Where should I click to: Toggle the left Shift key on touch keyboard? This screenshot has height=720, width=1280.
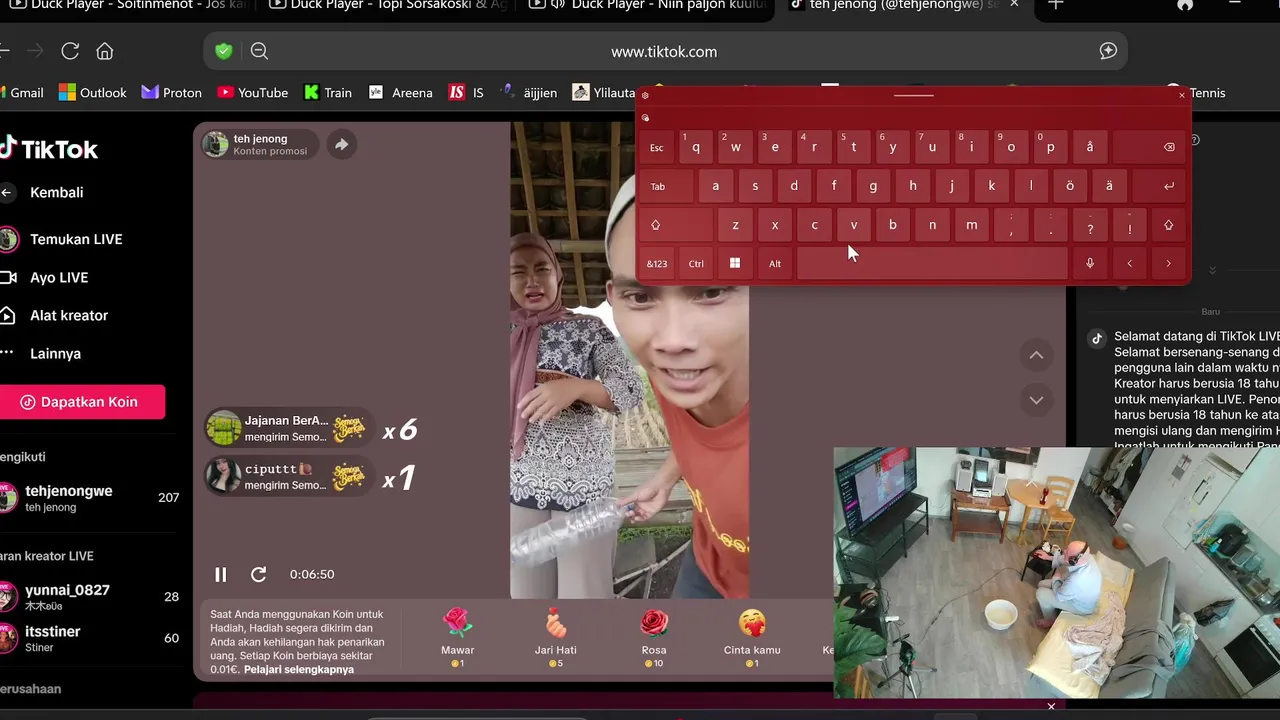point(675,225)
